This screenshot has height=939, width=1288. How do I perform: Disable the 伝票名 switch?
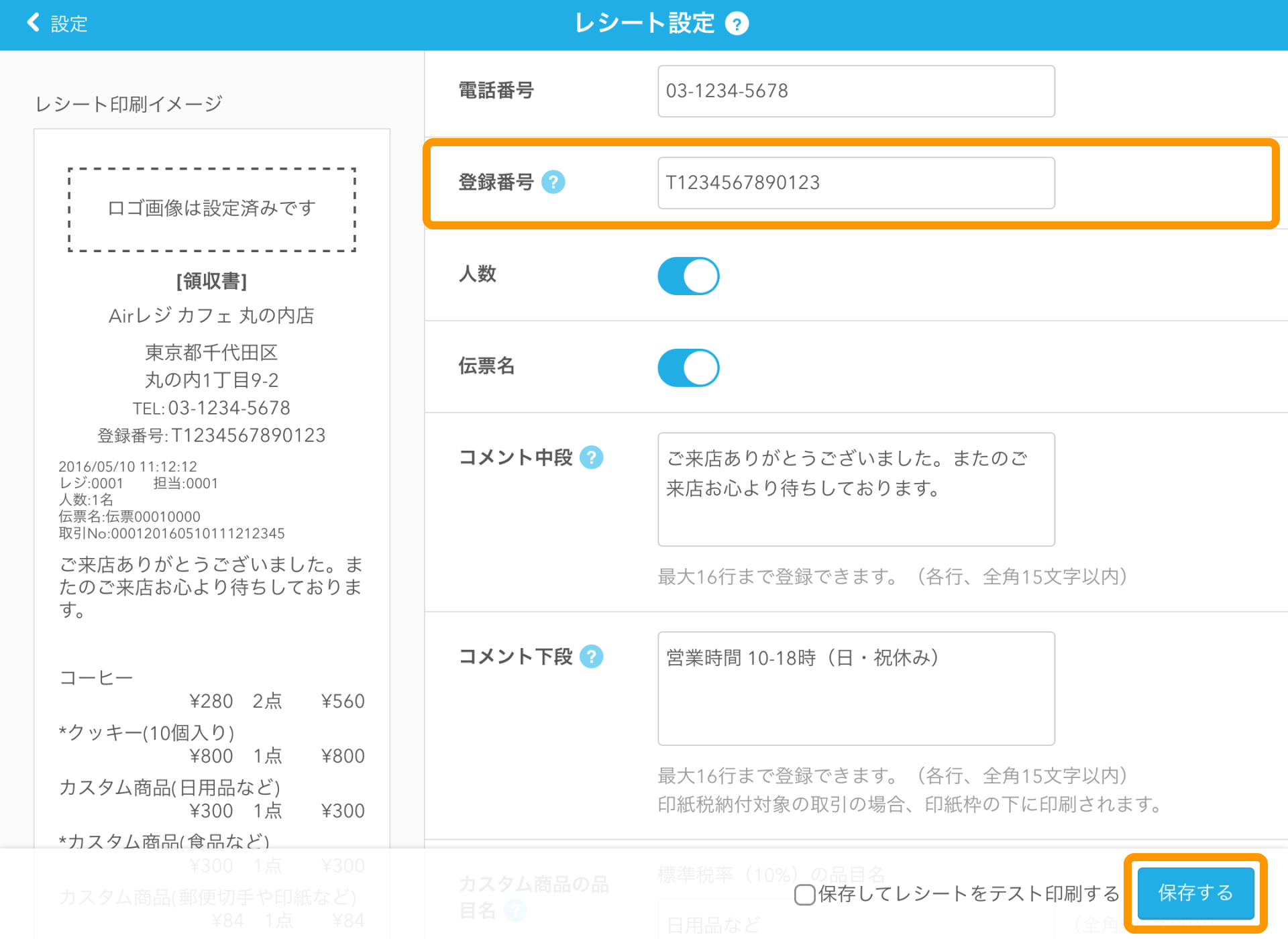click(688, 368)
